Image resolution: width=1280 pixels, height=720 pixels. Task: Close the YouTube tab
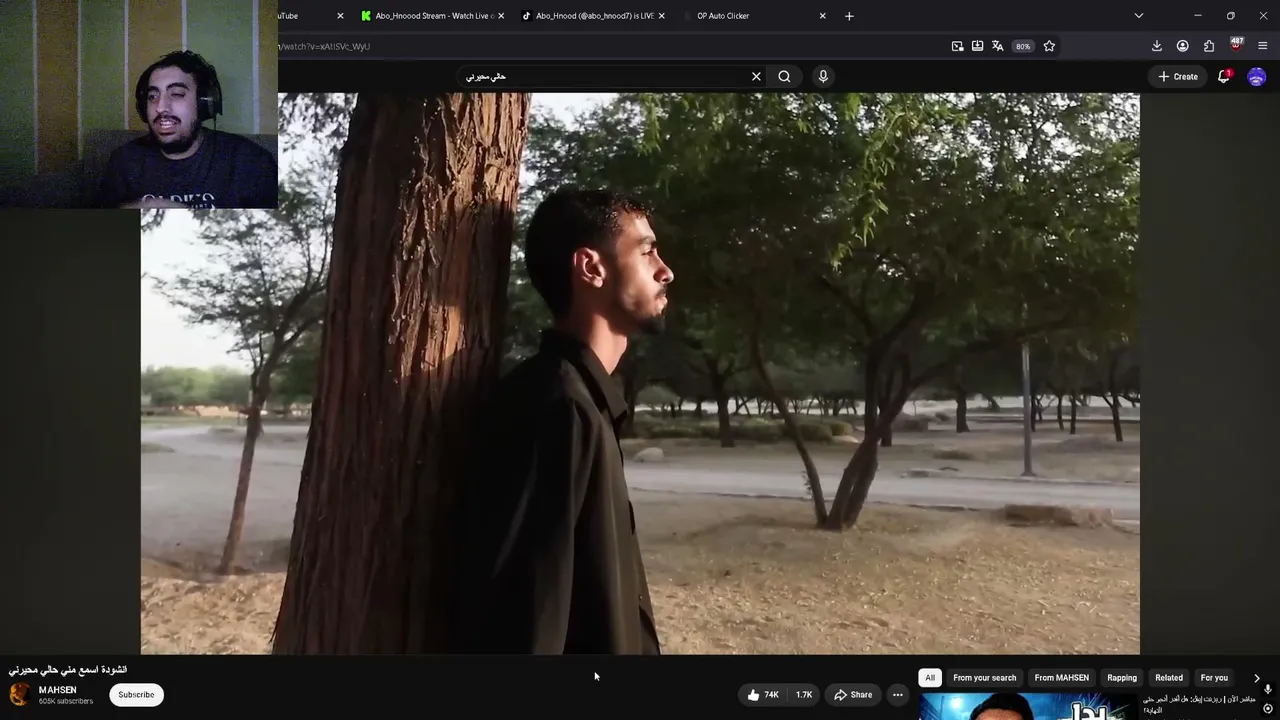(340, 16)
